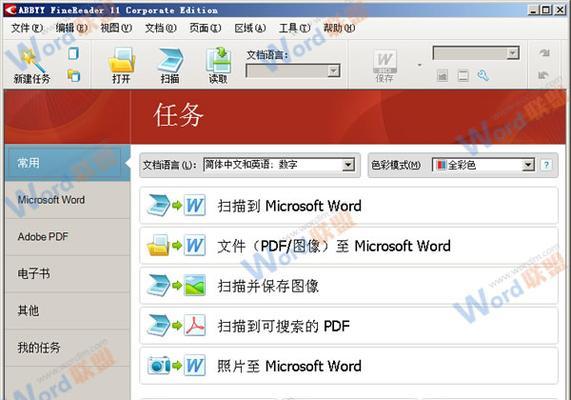Start the 照片至 Microsoft Word task
The height and width of the screenshot is (400, 571).
tap(348, 366)
